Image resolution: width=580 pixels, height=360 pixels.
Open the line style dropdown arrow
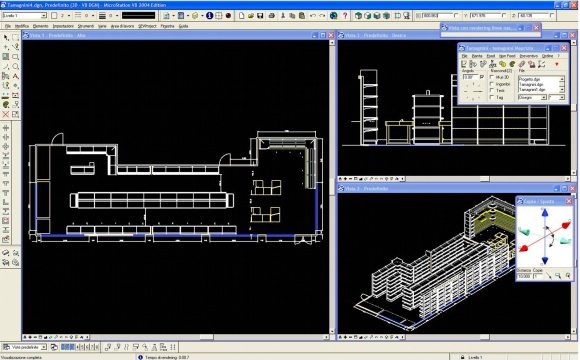92,16
